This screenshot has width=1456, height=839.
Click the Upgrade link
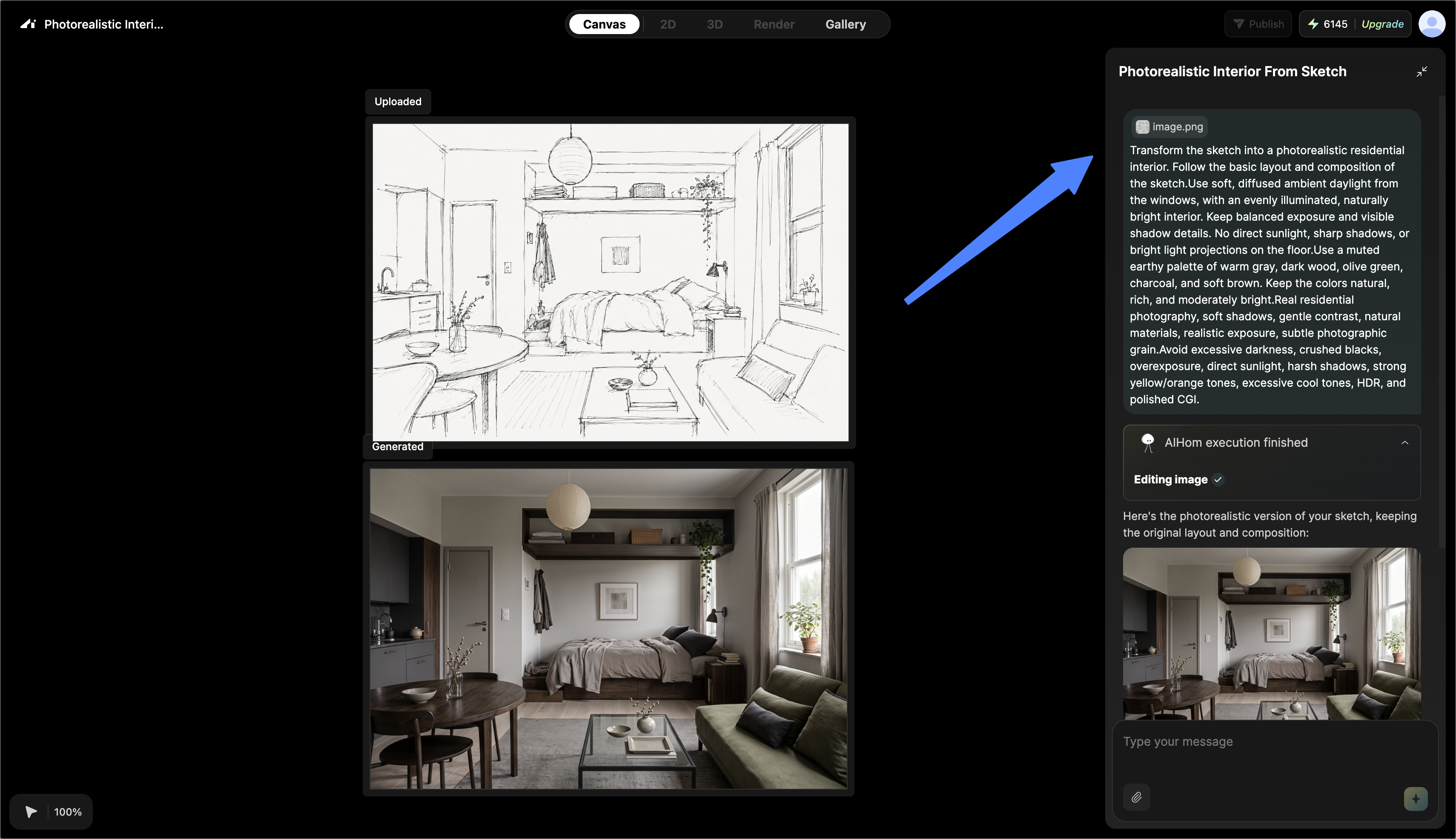(x=1382, y=24)
